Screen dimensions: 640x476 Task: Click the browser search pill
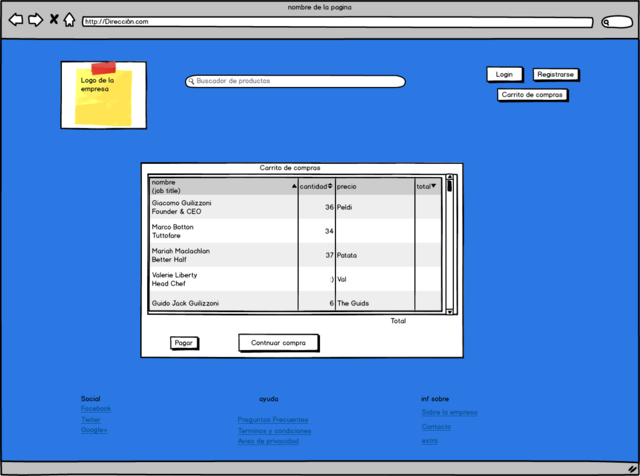click(617, 22)
